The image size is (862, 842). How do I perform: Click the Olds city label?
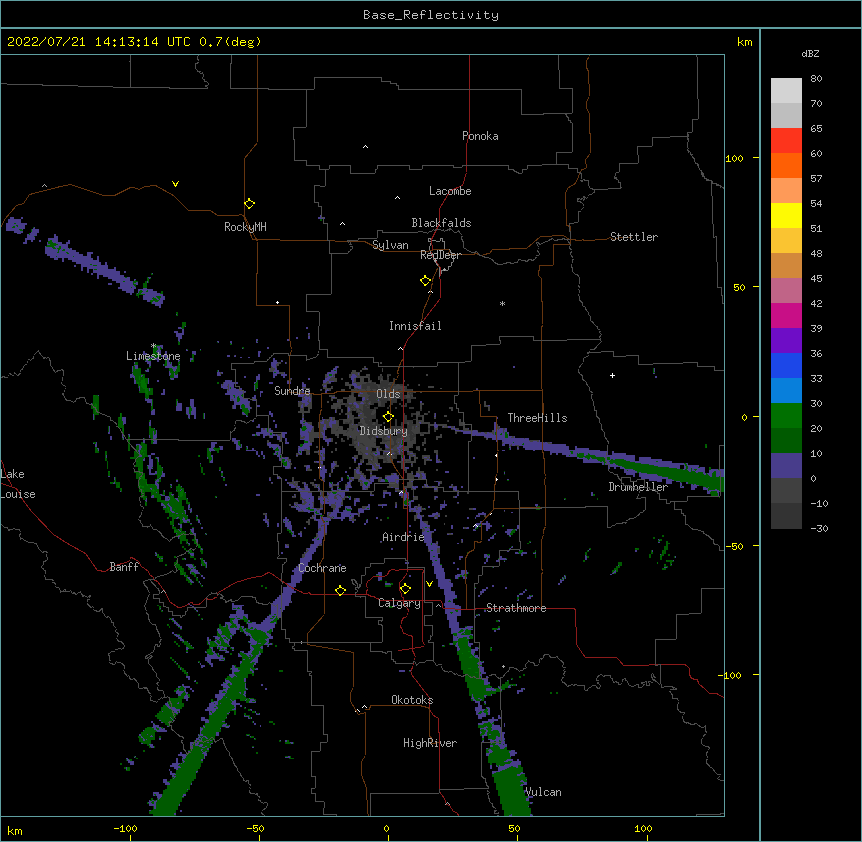tap(388, 394)
